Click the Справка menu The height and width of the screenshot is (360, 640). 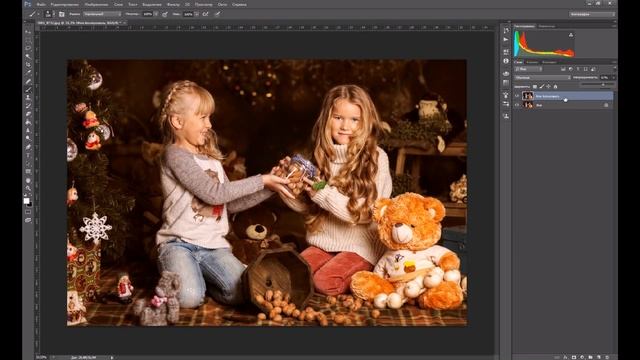click(x=239, y=4)
